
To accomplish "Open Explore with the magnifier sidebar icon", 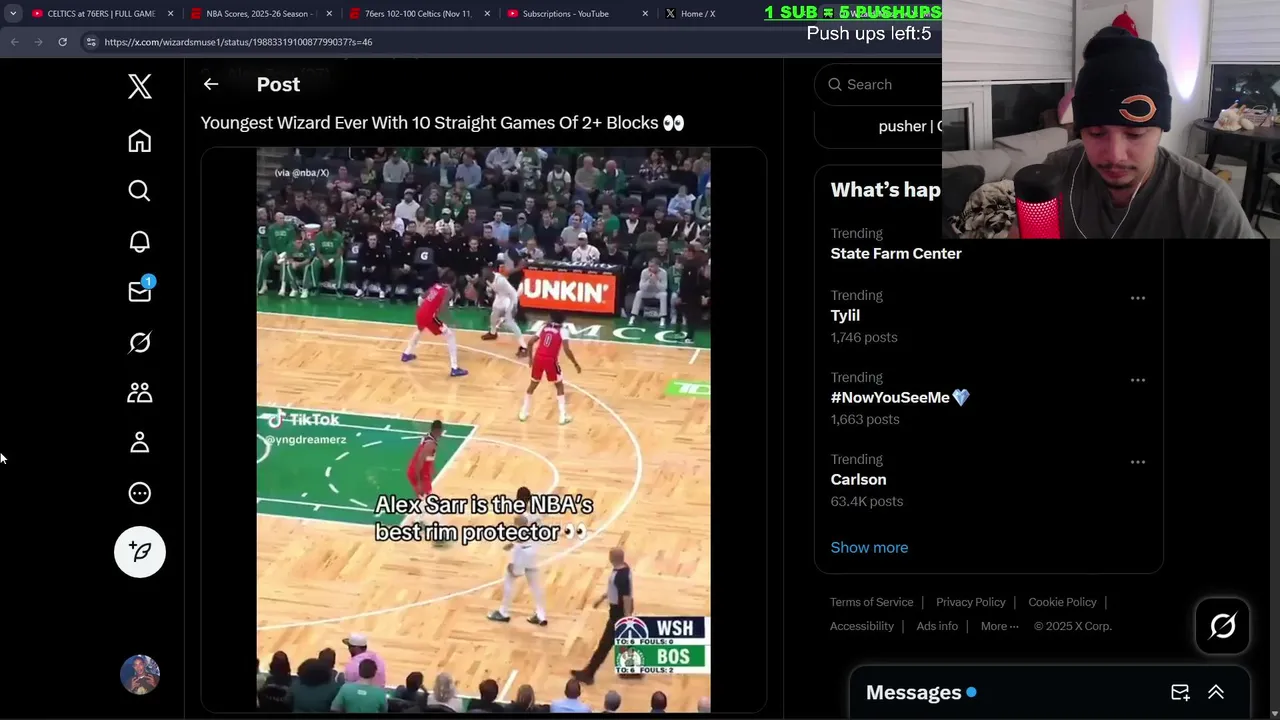I will point(140,191).
